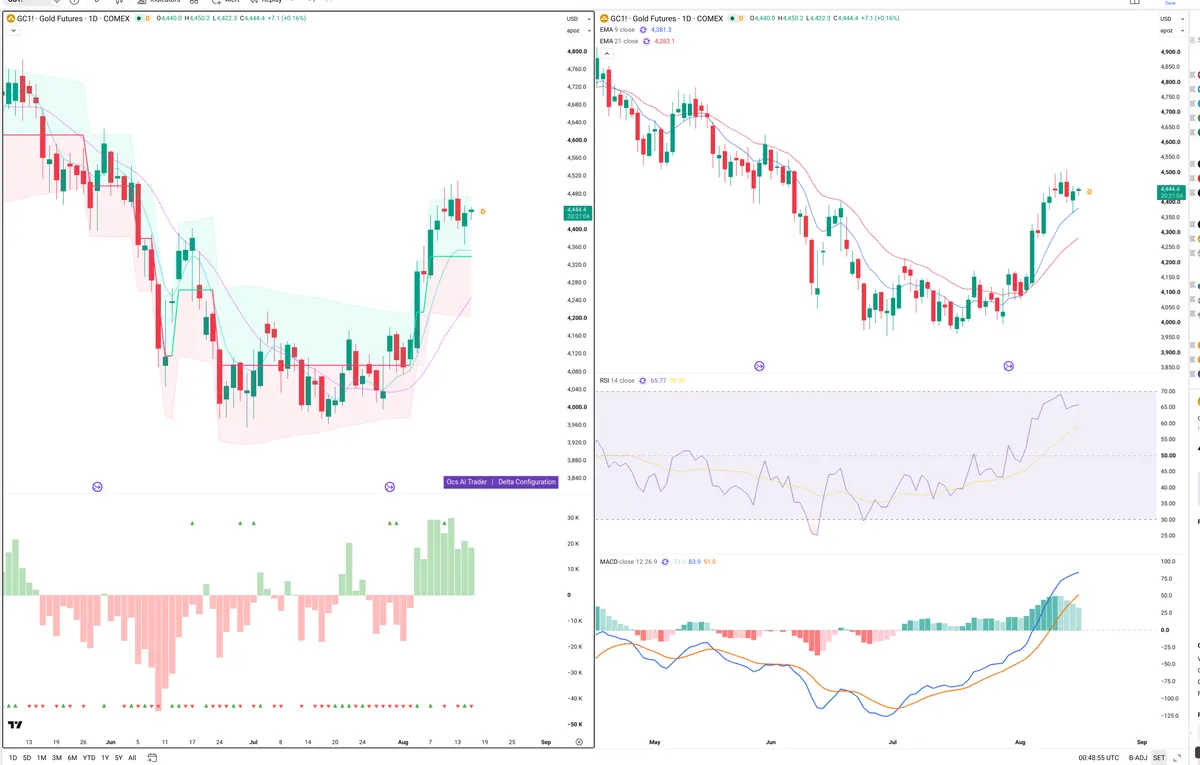Click the D marker beside last candle, right chart
Viewport: 1200px width, 765px height.
(x=1089, y=191)
